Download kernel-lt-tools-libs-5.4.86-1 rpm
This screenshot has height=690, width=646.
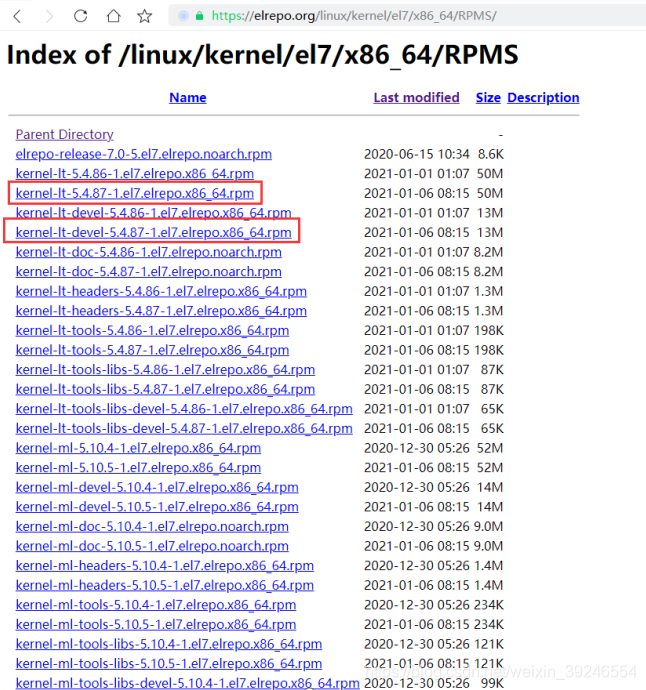click(165, 369)
